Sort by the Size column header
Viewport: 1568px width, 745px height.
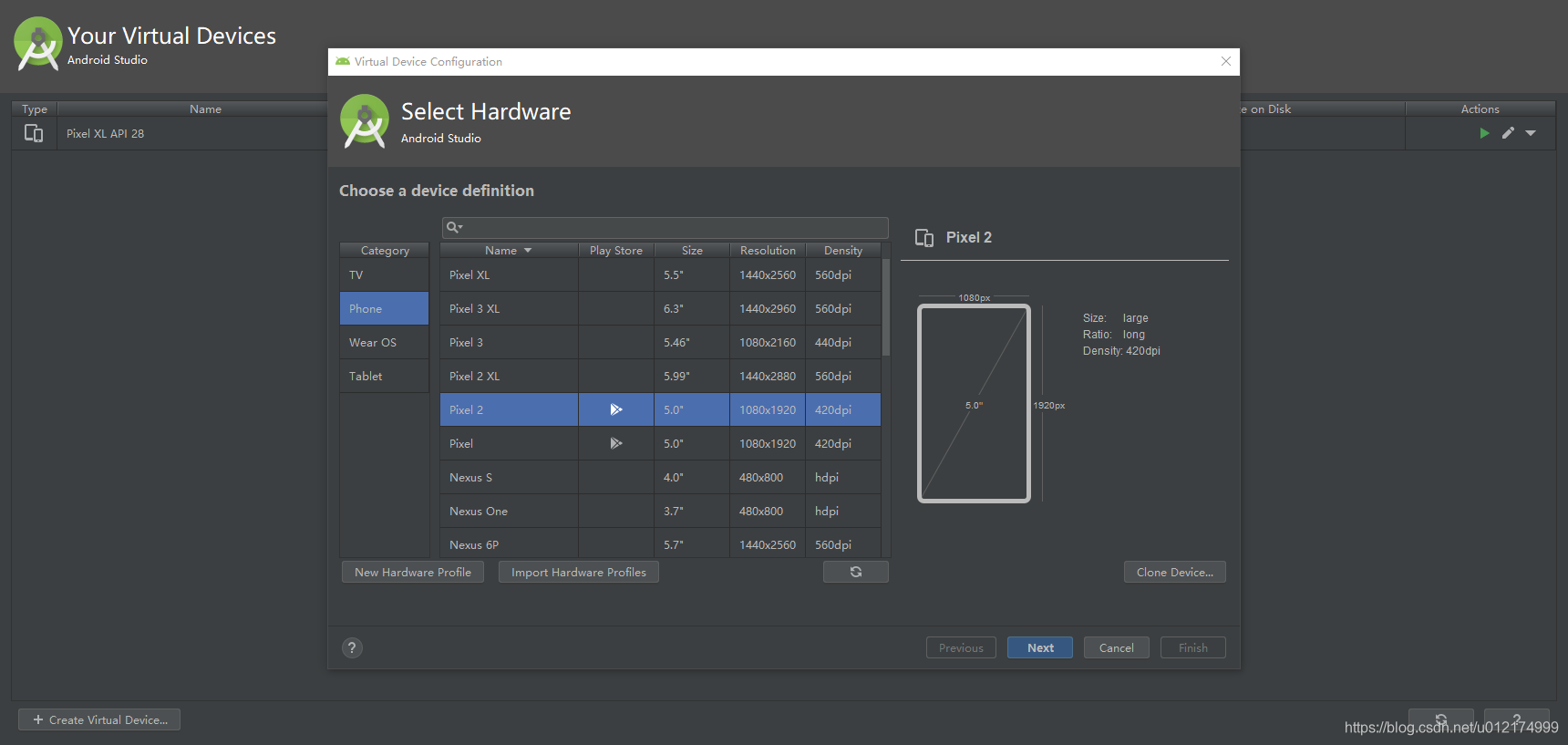point(692,250)
